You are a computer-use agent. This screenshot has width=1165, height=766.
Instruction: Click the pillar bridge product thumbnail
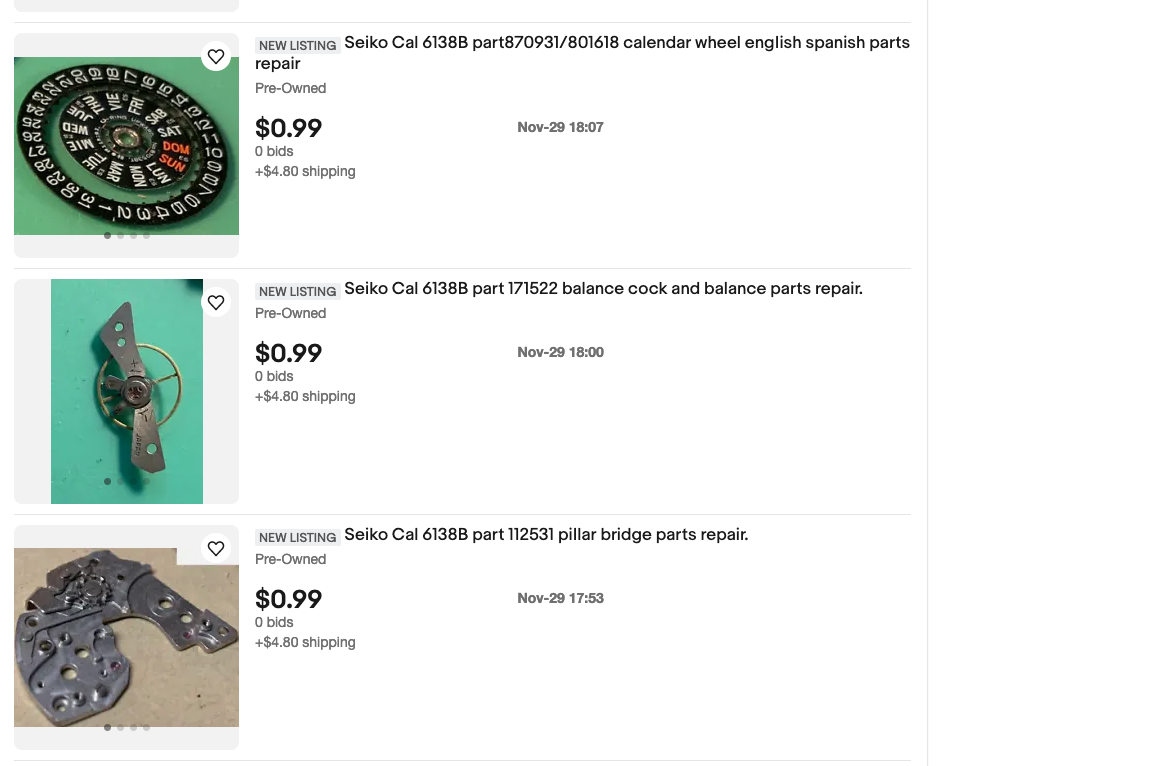[126, 637]
